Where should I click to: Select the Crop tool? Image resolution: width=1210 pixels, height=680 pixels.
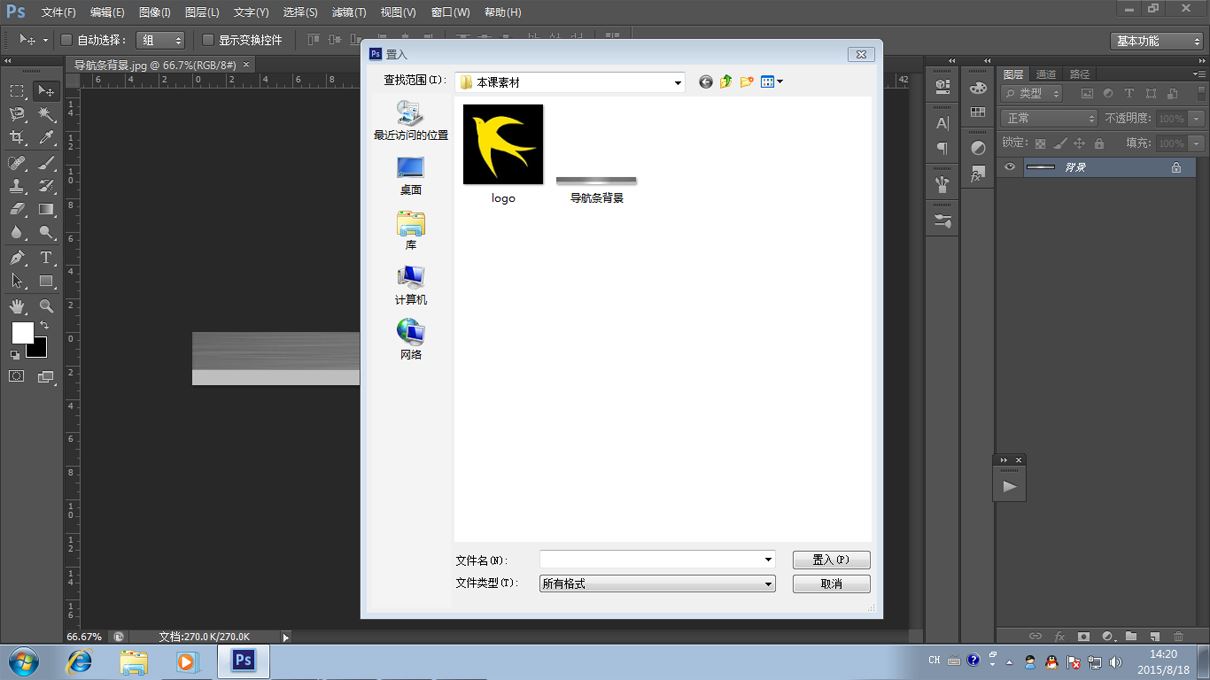point(17,139)
